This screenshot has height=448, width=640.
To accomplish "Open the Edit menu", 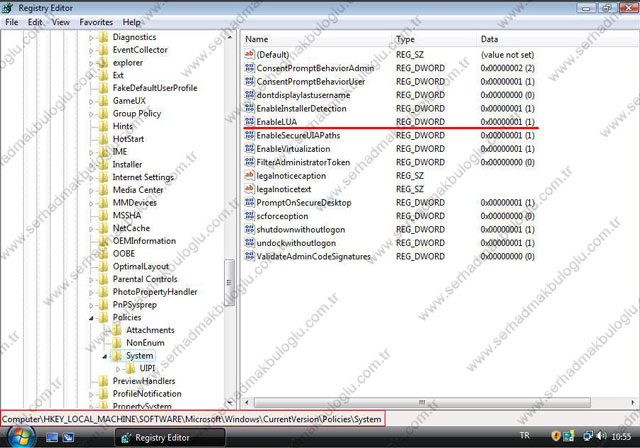I will [35, 22].
